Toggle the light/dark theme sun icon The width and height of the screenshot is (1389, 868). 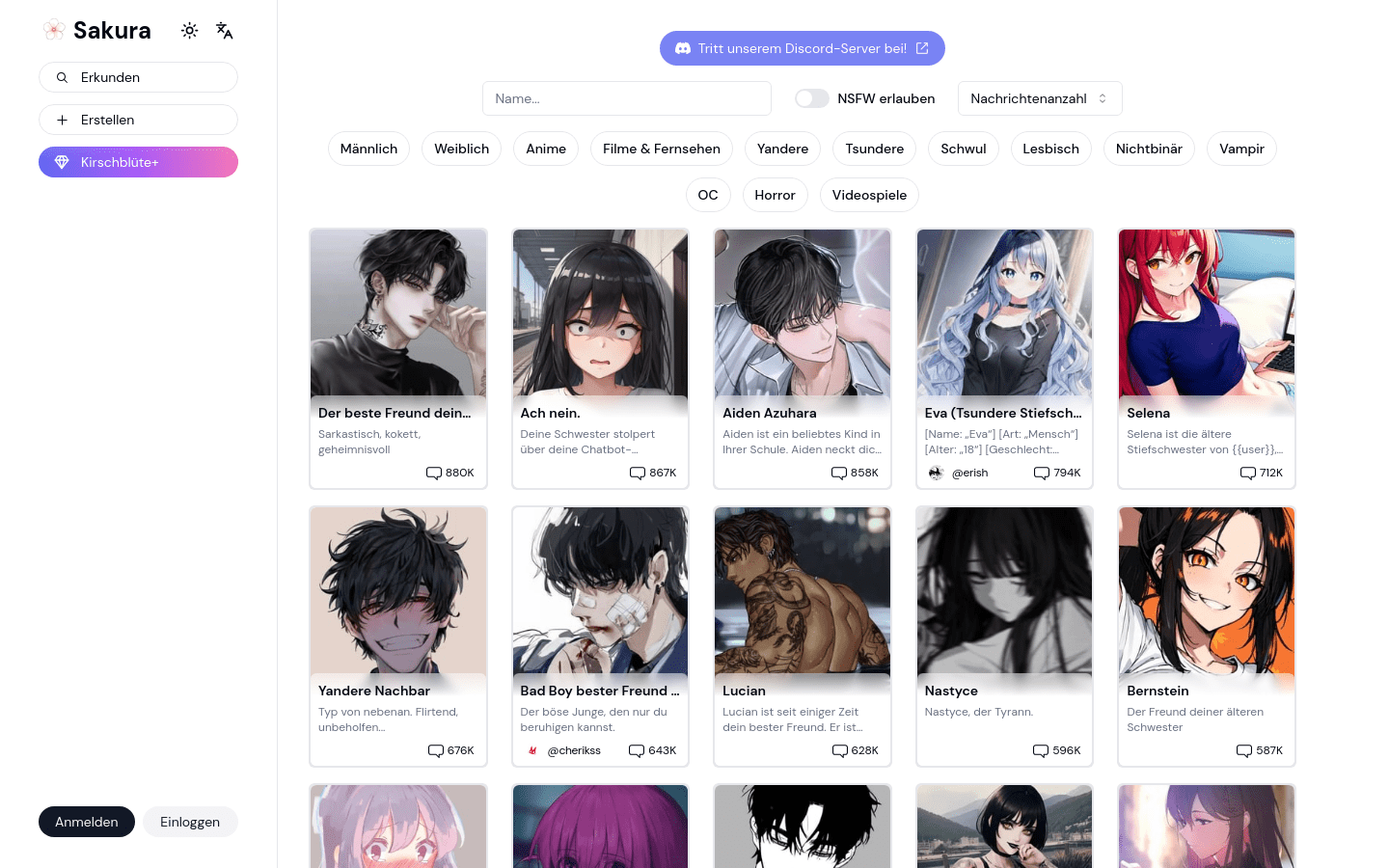pos(190,31)
